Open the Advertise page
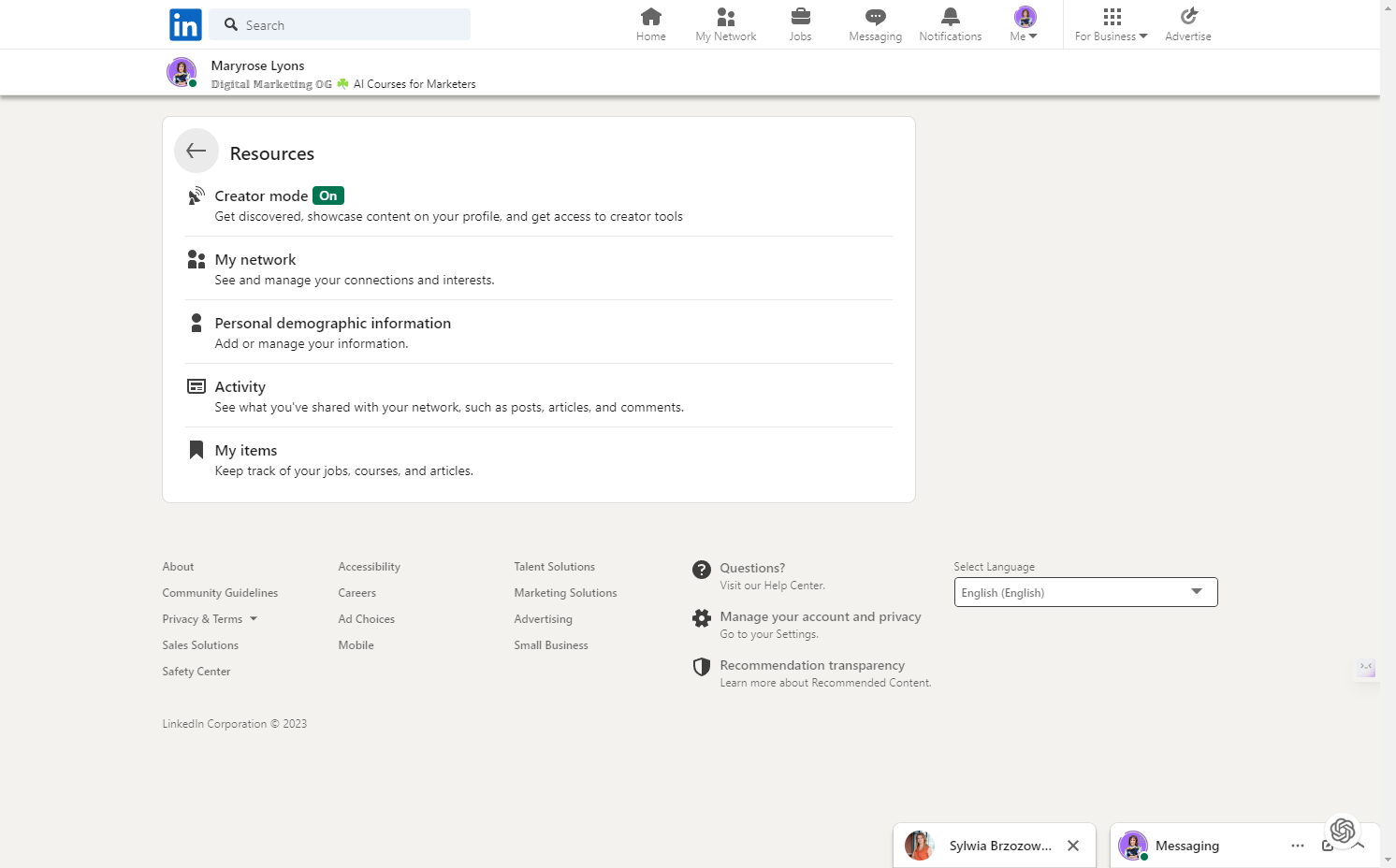 pyautogui.click(x=1188, y=24)
